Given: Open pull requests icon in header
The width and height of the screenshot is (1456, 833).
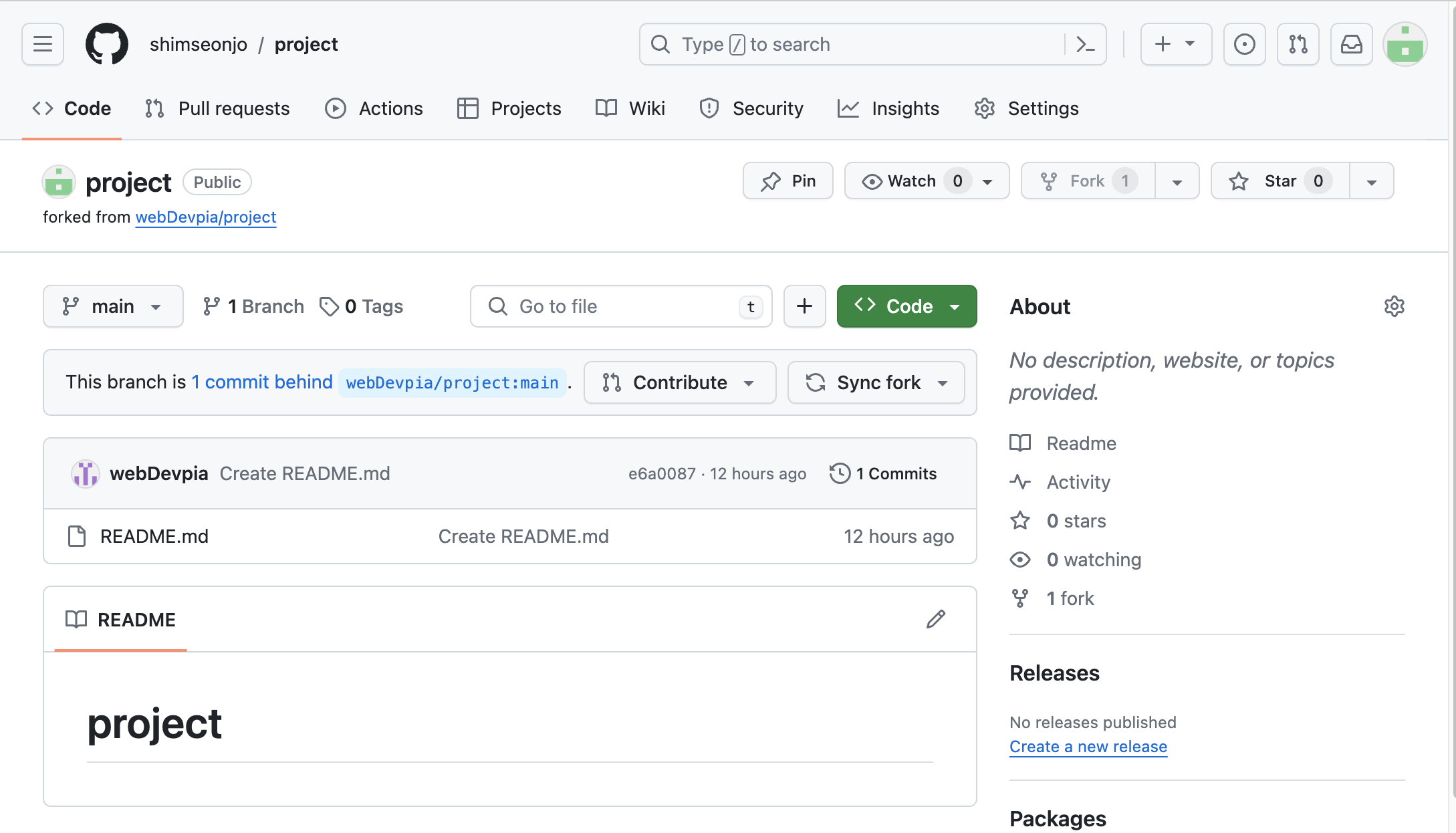Looking at the screenshot, I should (1298, 44).
